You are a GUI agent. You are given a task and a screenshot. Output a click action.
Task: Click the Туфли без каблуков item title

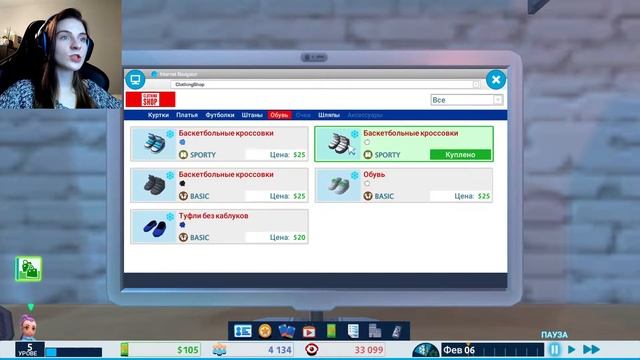[213, 216]
